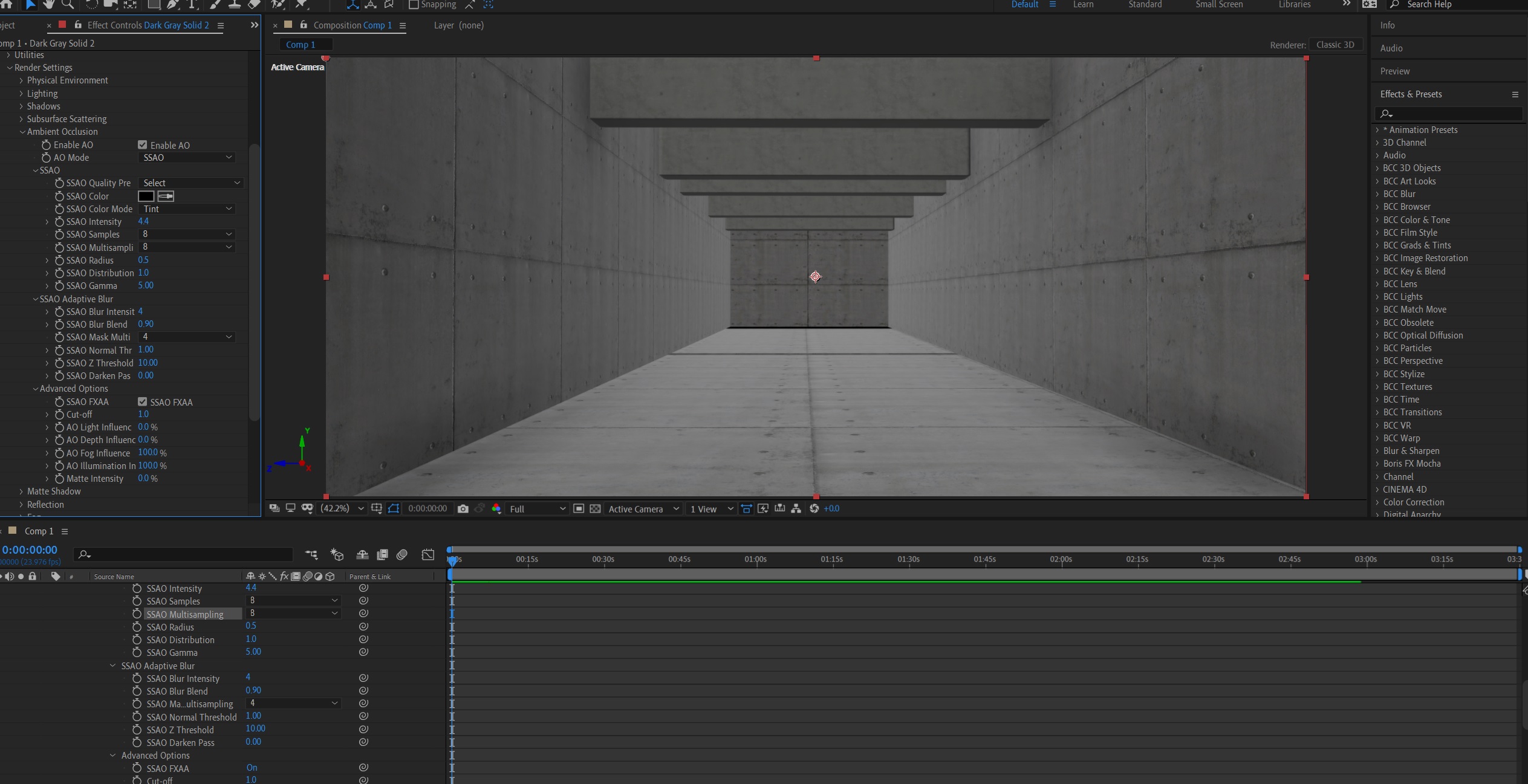
Task: Disable the SSAO FXAA checkbox
Action: [143, 401]
